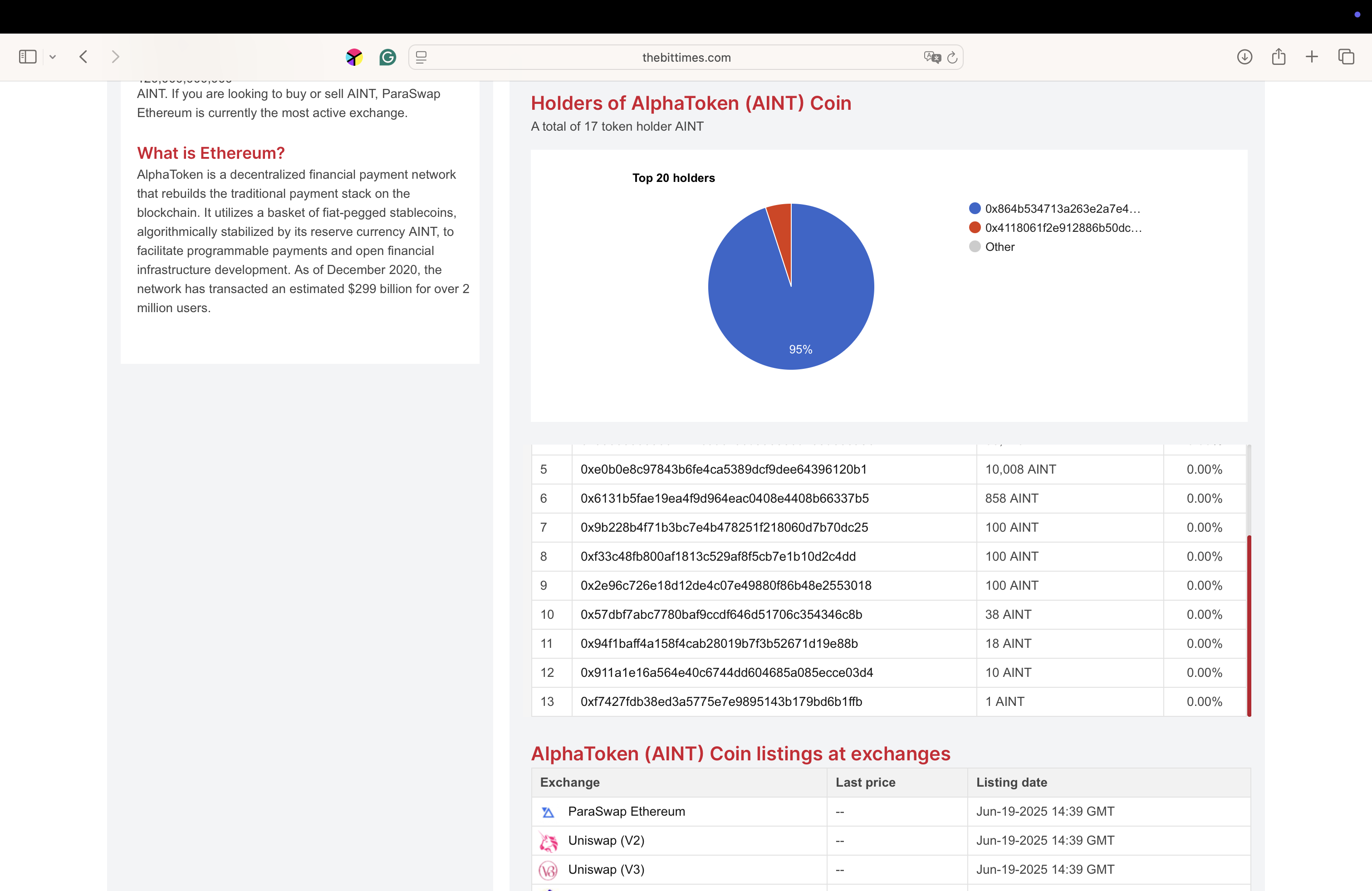
Task: Click the What is Ethereum? heading
Action: (211, 153)
